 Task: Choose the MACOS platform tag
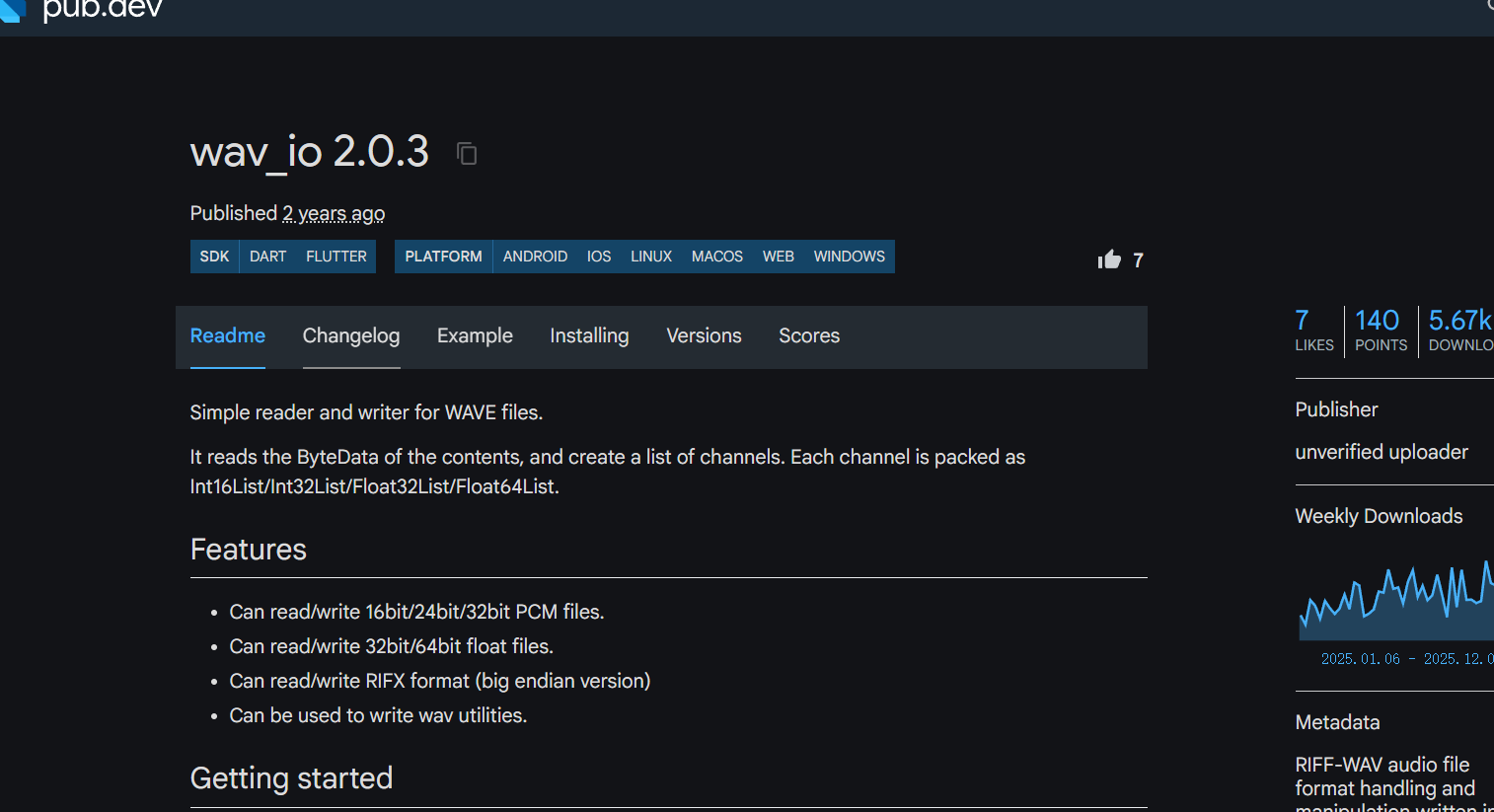tap(716, 257)
